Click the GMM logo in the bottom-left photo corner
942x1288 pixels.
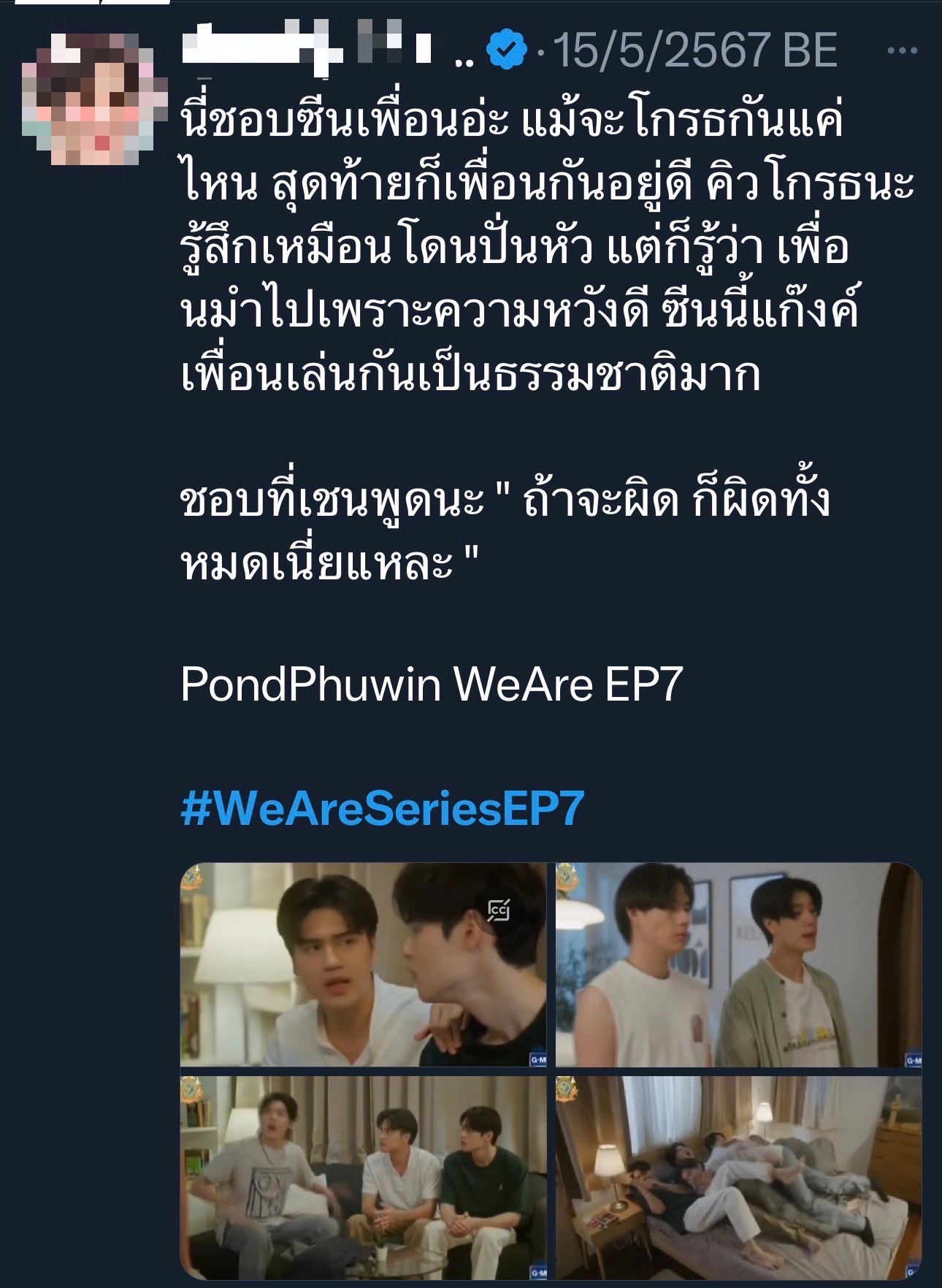point(538,1273)
